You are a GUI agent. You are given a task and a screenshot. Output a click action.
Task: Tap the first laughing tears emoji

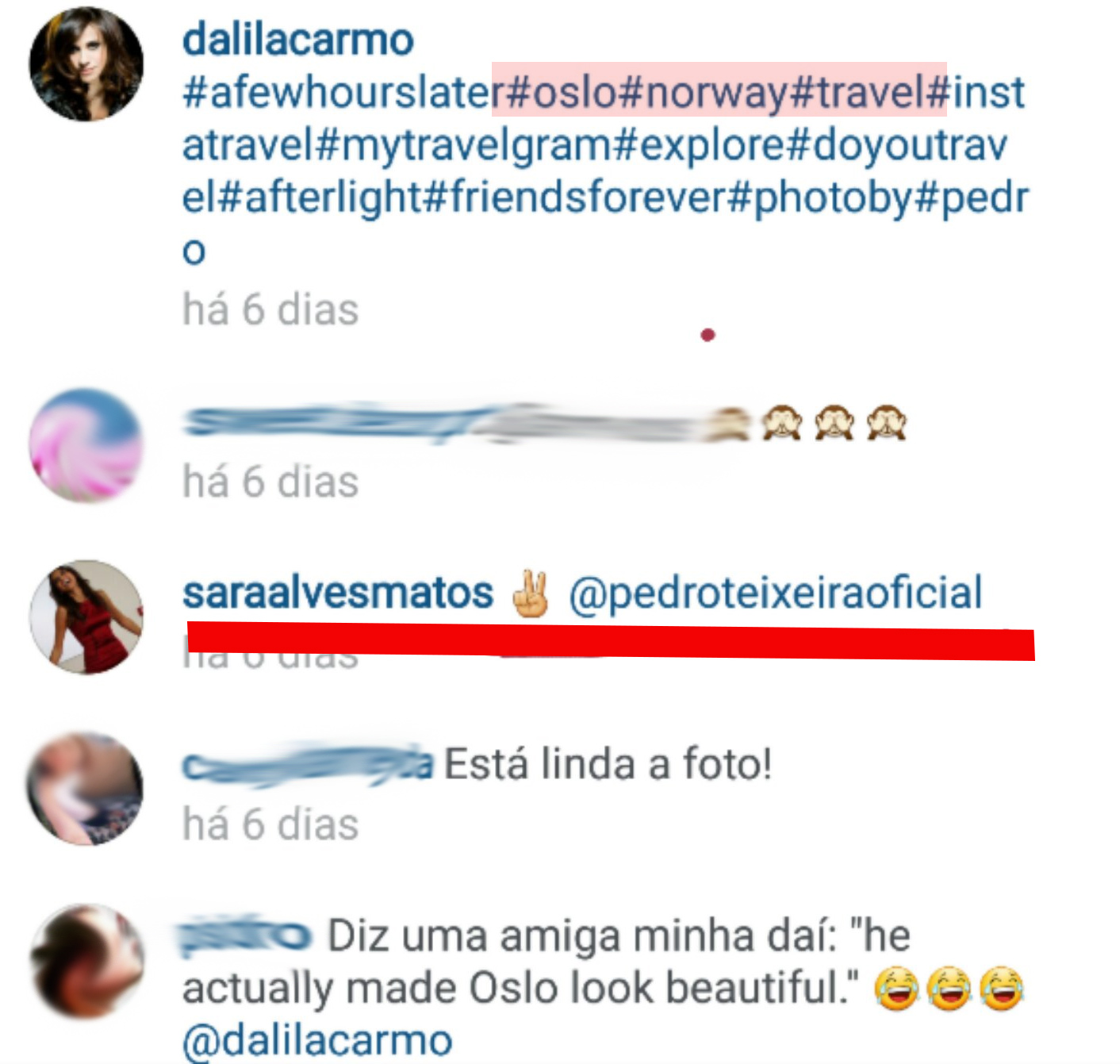pyautogui.click(x=897, y=988)
